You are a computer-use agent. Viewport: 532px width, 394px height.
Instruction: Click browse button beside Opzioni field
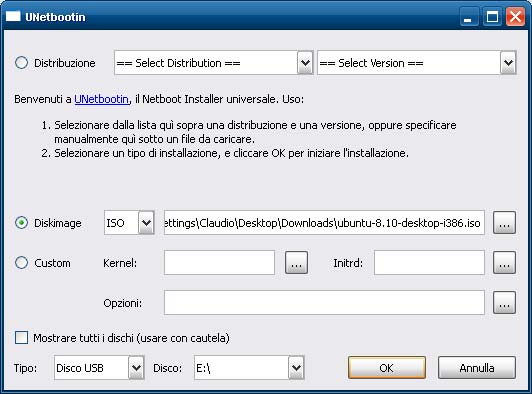(x=504, y=303)
